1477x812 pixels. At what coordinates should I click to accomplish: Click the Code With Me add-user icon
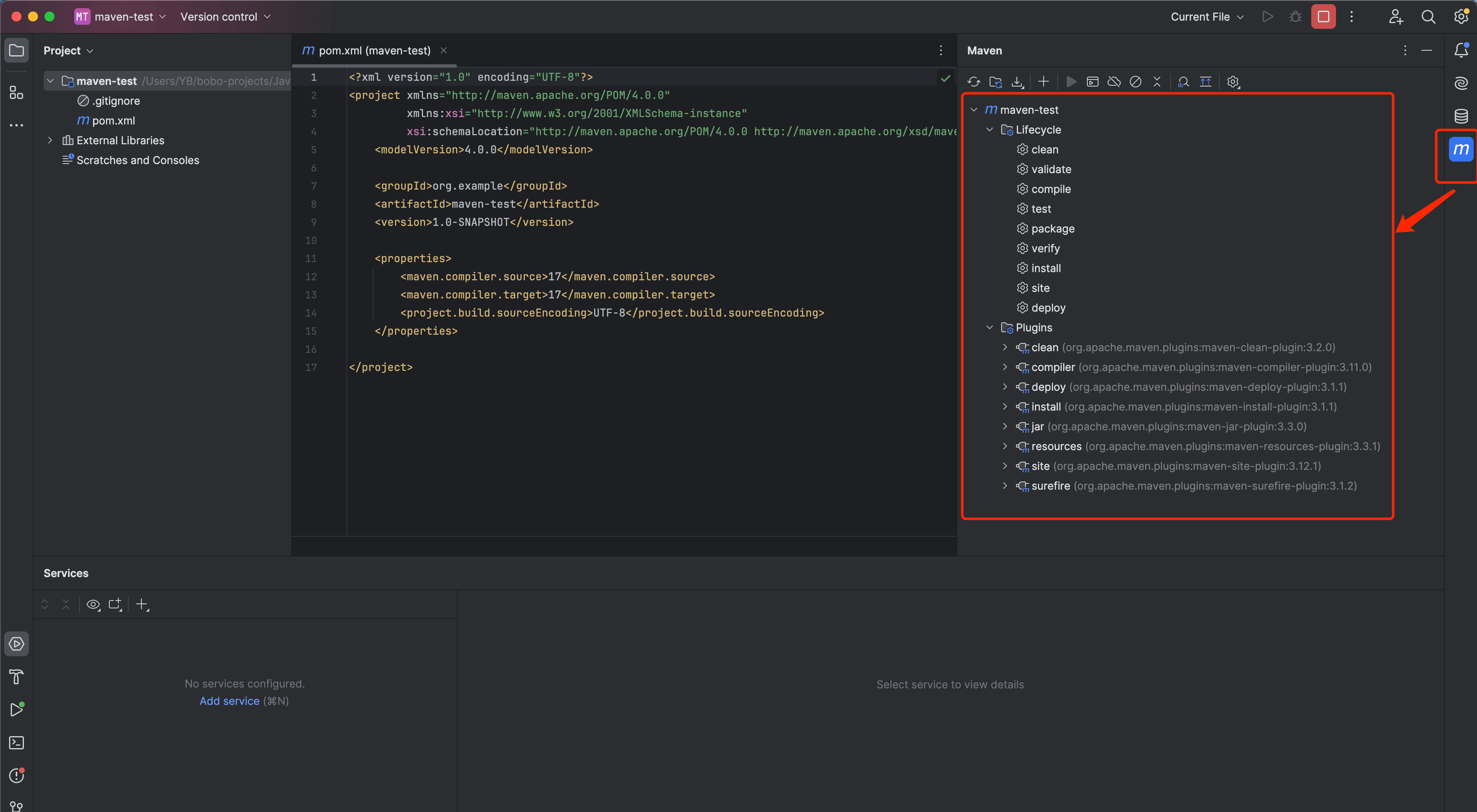point(1396,16)
